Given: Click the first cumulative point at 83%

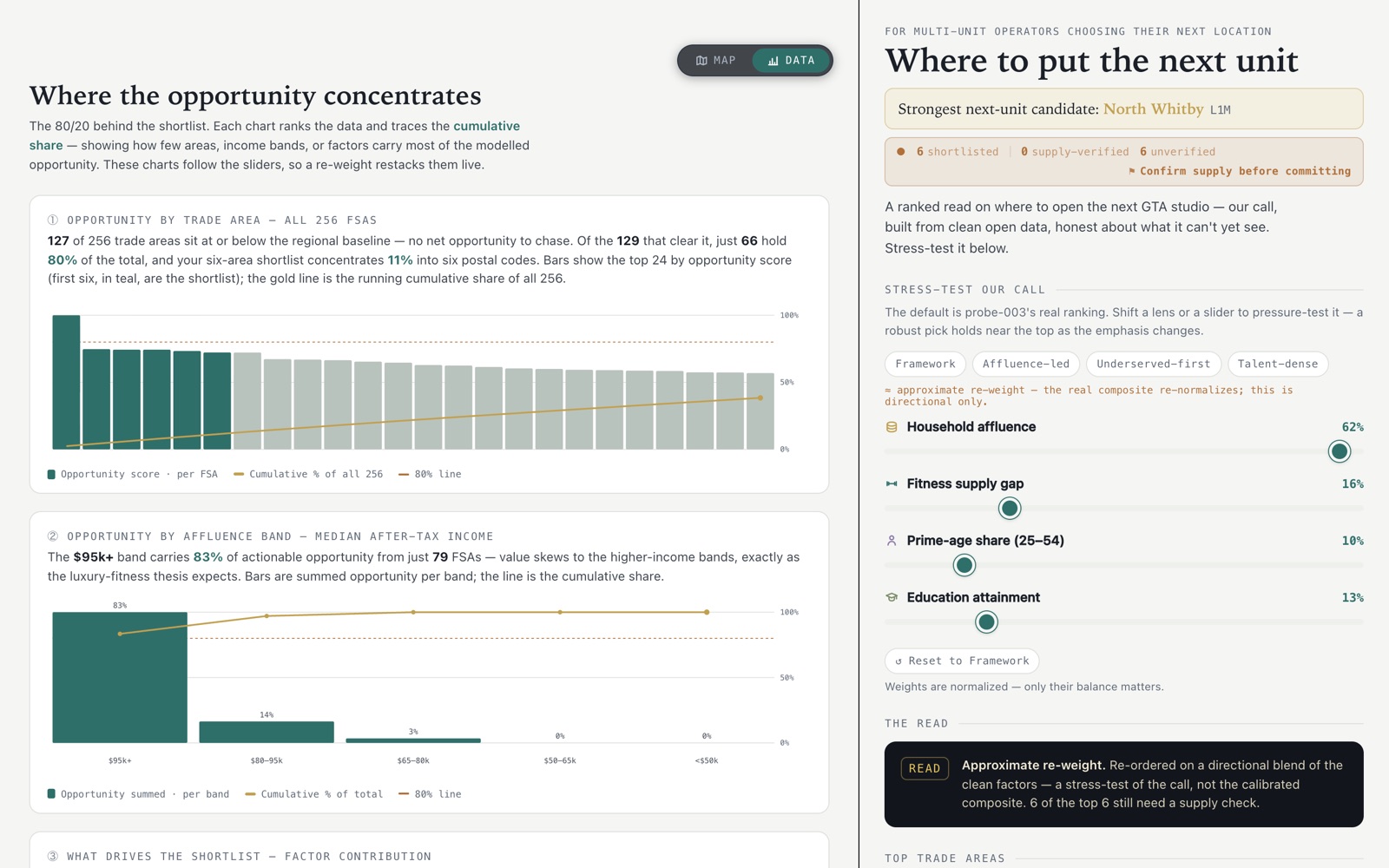Looking at the screenshot, I should 120,634.
